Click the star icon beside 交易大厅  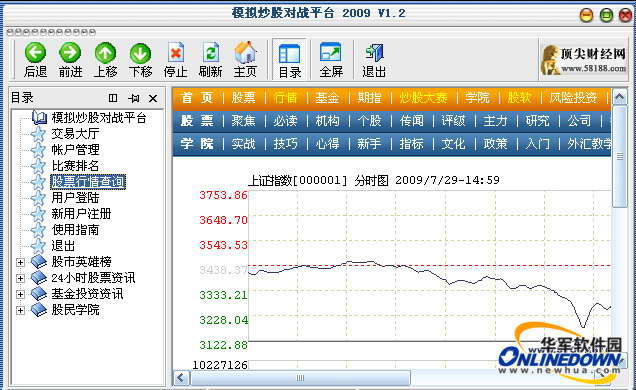(38, 134)
